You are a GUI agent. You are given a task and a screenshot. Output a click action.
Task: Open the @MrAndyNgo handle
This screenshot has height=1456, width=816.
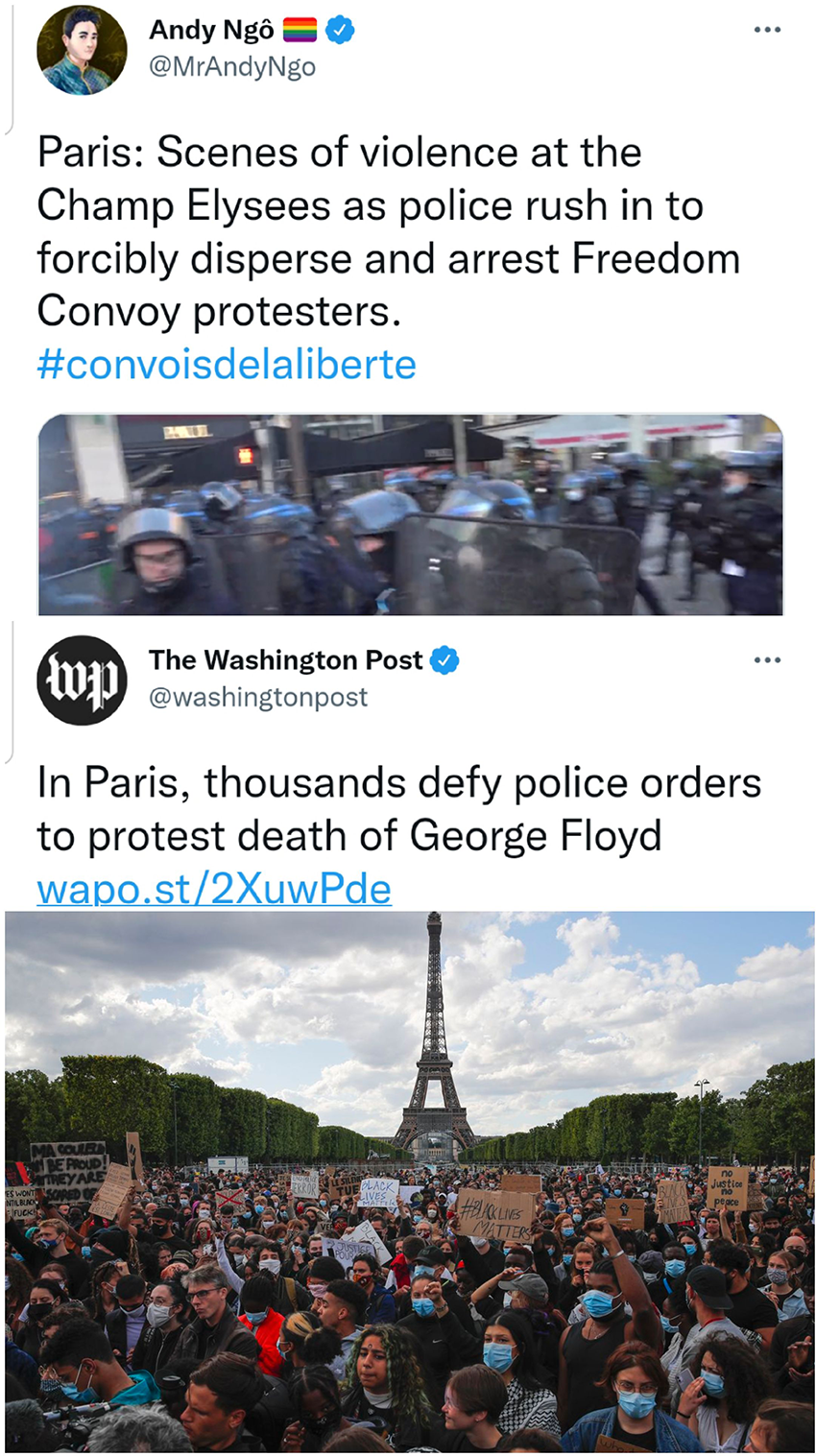(232, 67)
